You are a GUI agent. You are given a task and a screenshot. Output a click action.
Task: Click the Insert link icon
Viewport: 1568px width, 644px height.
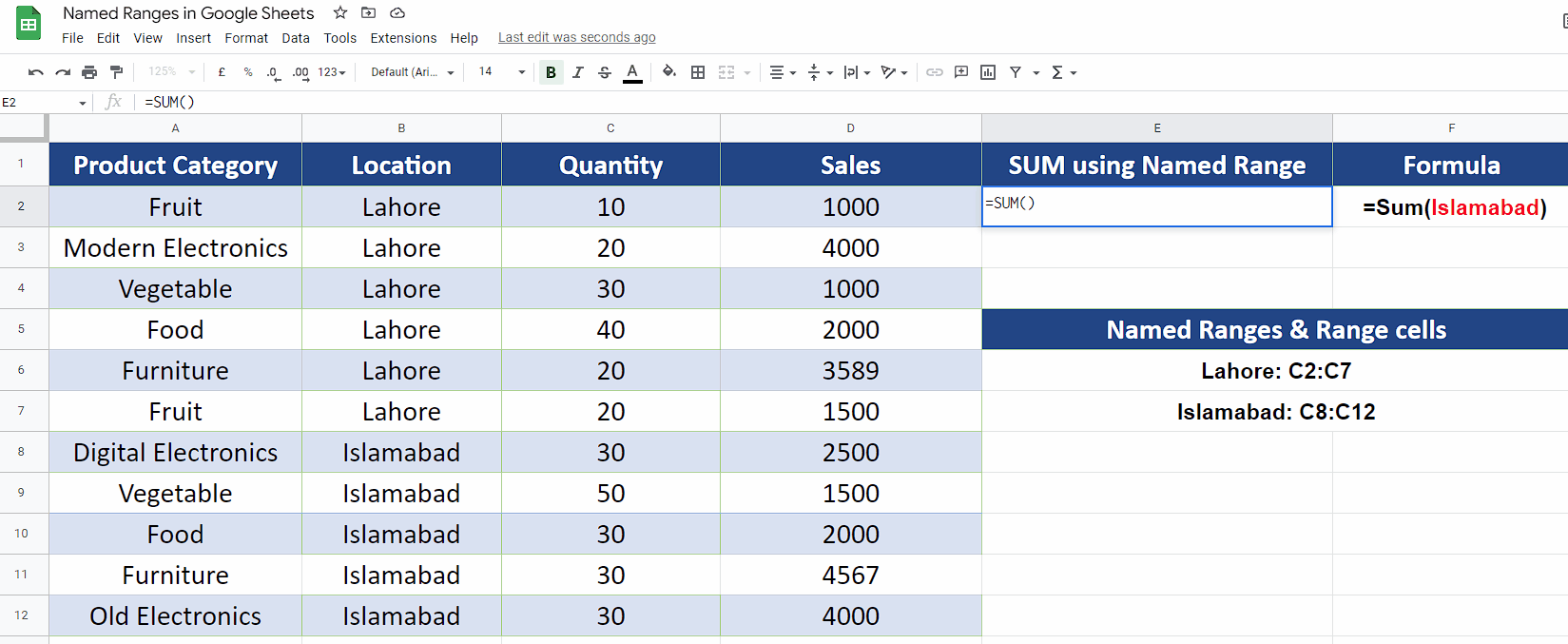click(935, 72)
